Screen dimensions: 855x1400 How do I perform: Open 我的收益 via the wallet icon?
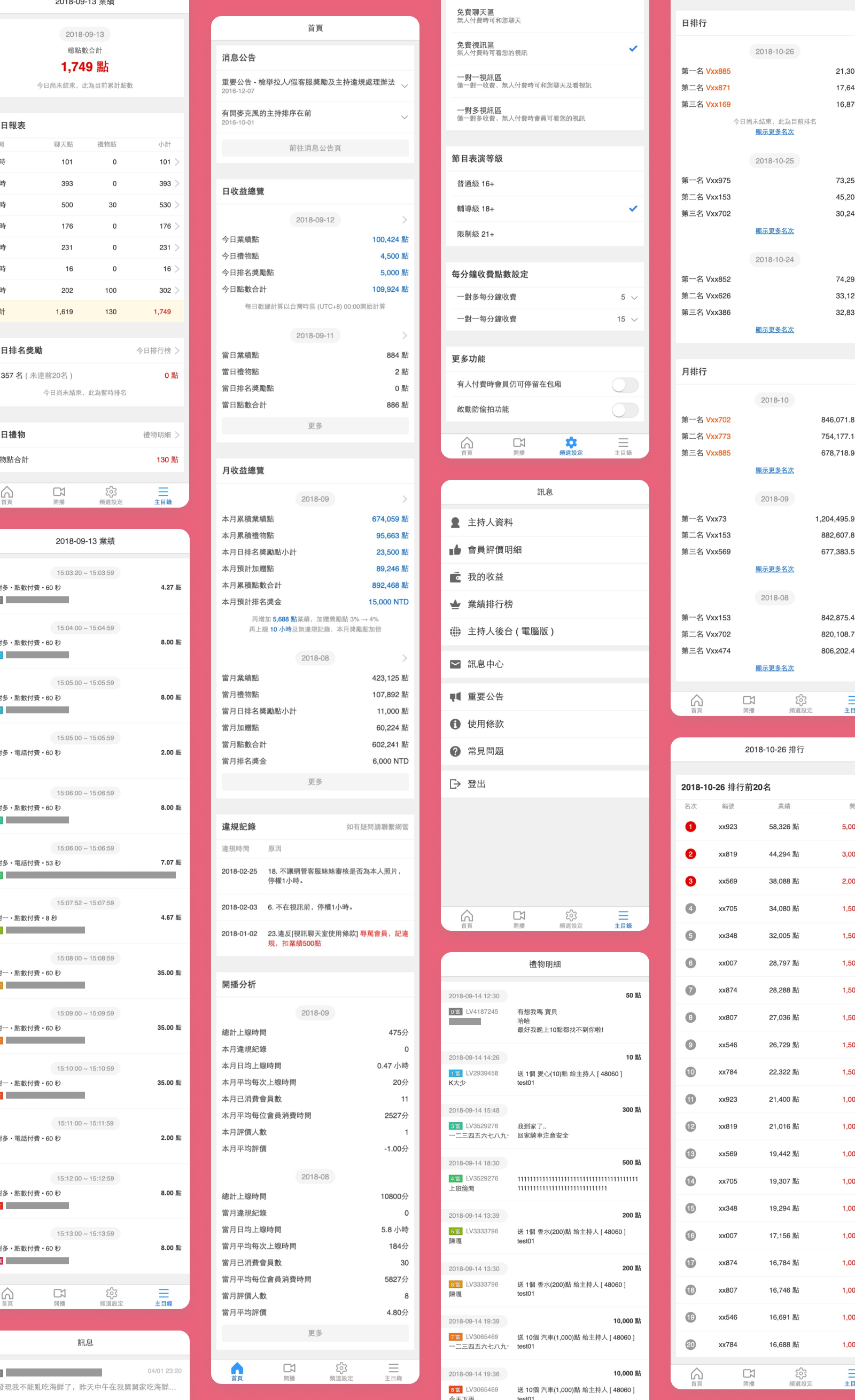455,577
